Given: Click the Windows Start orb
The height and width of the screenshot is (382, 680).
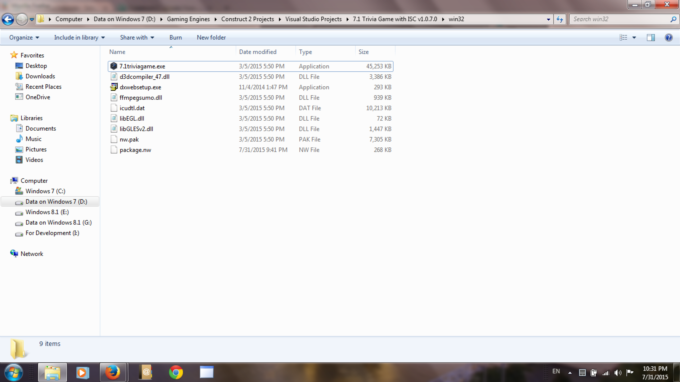Looking at the screenshot, I should click(13, 372).
